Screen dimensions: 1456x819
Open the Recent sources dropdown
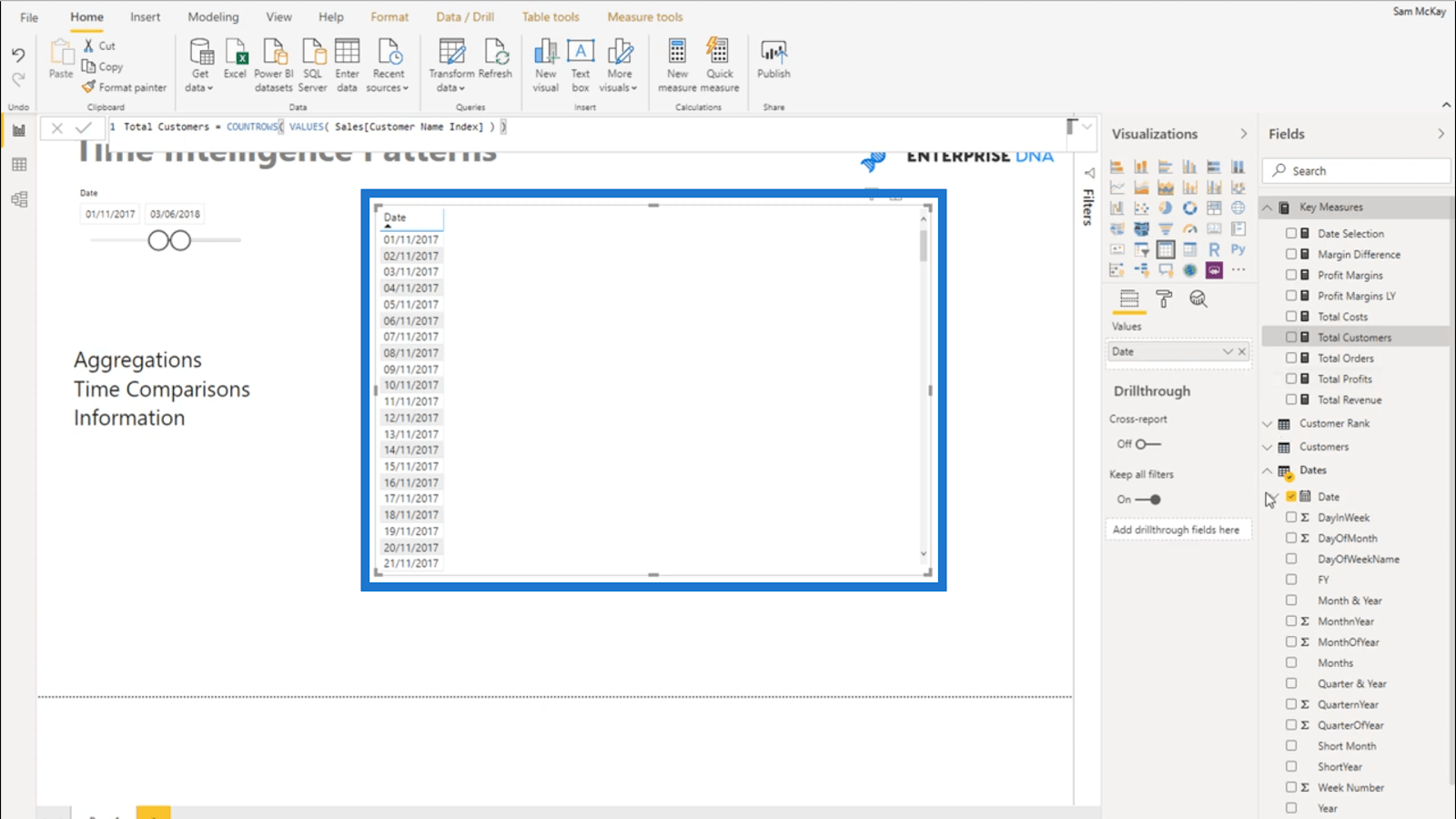pos(388,66)
